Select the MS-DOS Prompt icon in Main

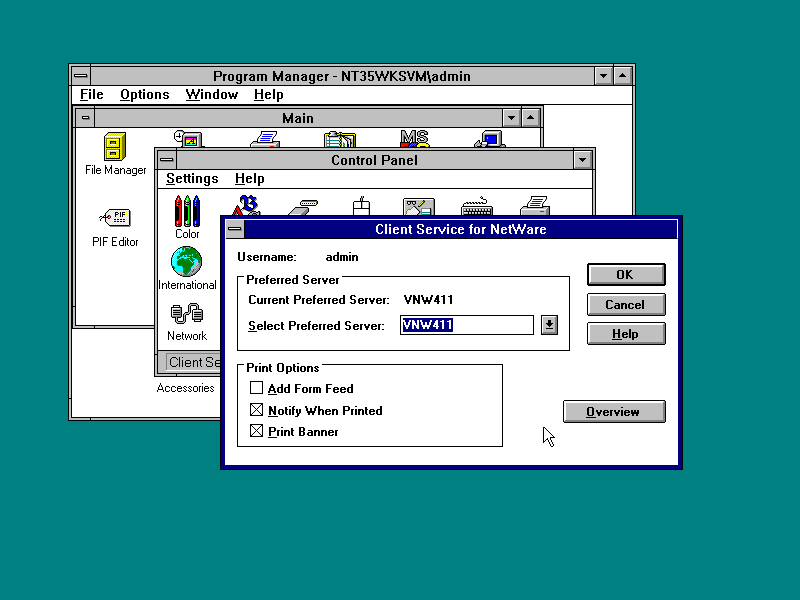pos(414,138)
